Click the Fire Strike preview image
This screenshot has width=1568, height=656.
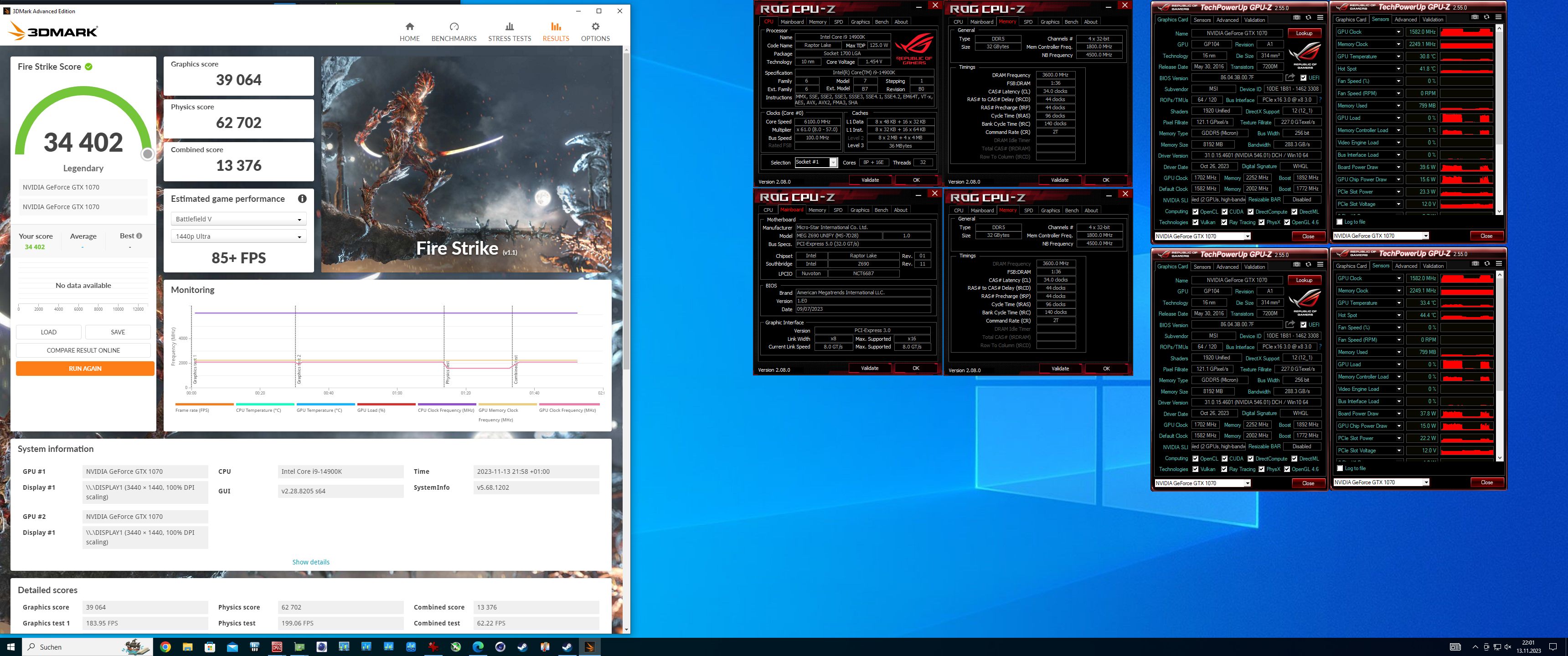(x=466, y=164)
